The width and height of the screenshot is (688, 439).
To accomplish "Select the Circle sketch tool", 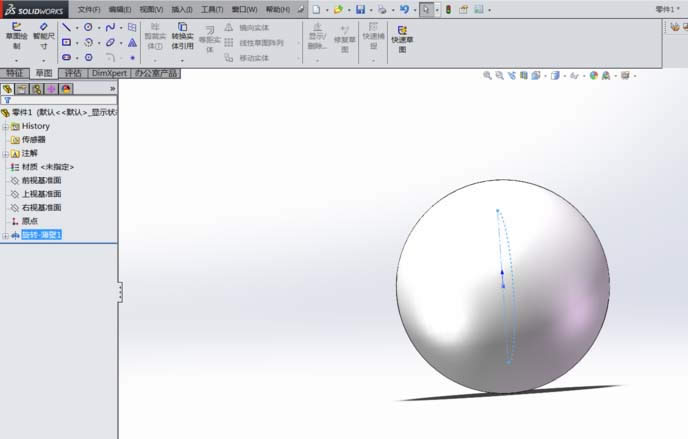I will click(88, 27).
